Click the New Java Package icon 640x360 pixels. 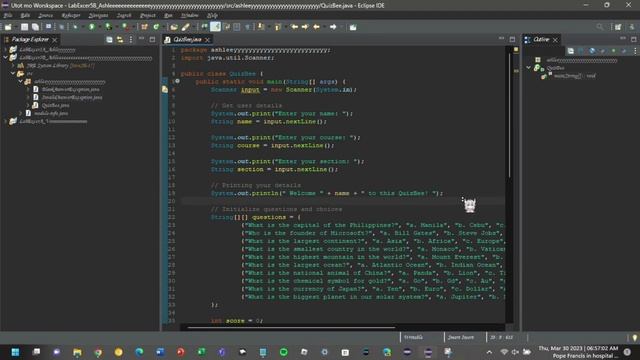click(144, 27)
